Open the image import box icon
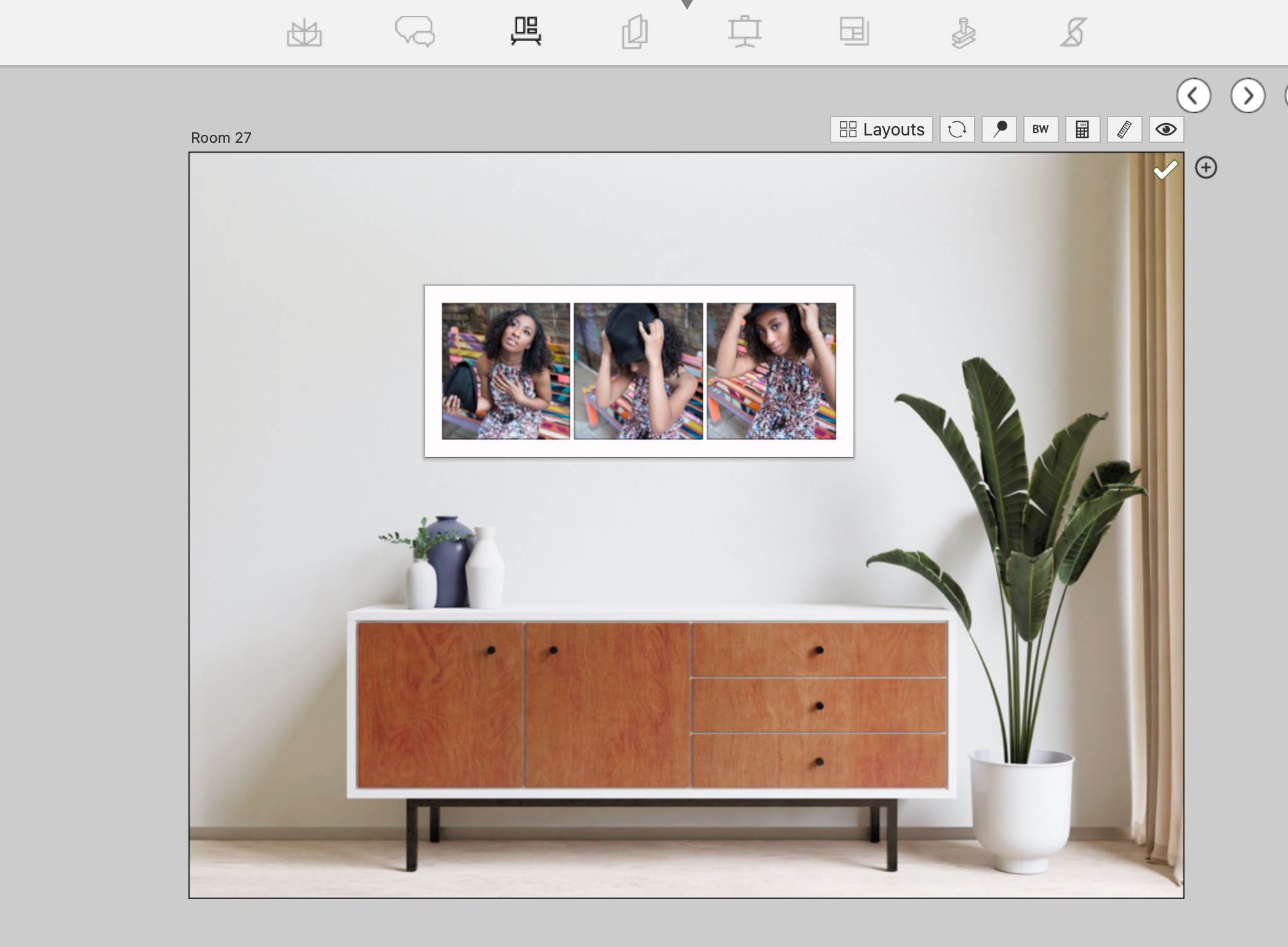 [304, 33]
